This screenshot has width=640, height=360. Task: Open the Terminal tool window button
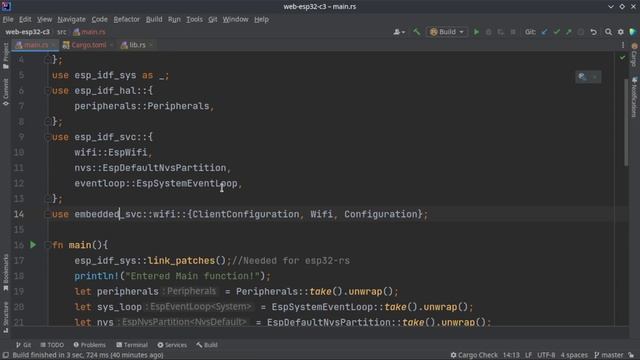click(132, 345)
